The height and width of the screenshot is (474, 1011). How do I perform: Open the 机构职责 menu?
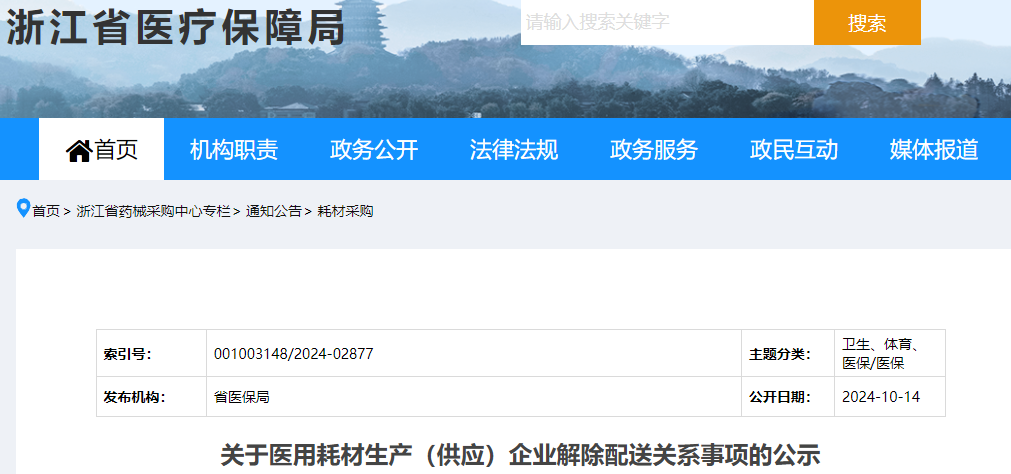coord(233,150)
